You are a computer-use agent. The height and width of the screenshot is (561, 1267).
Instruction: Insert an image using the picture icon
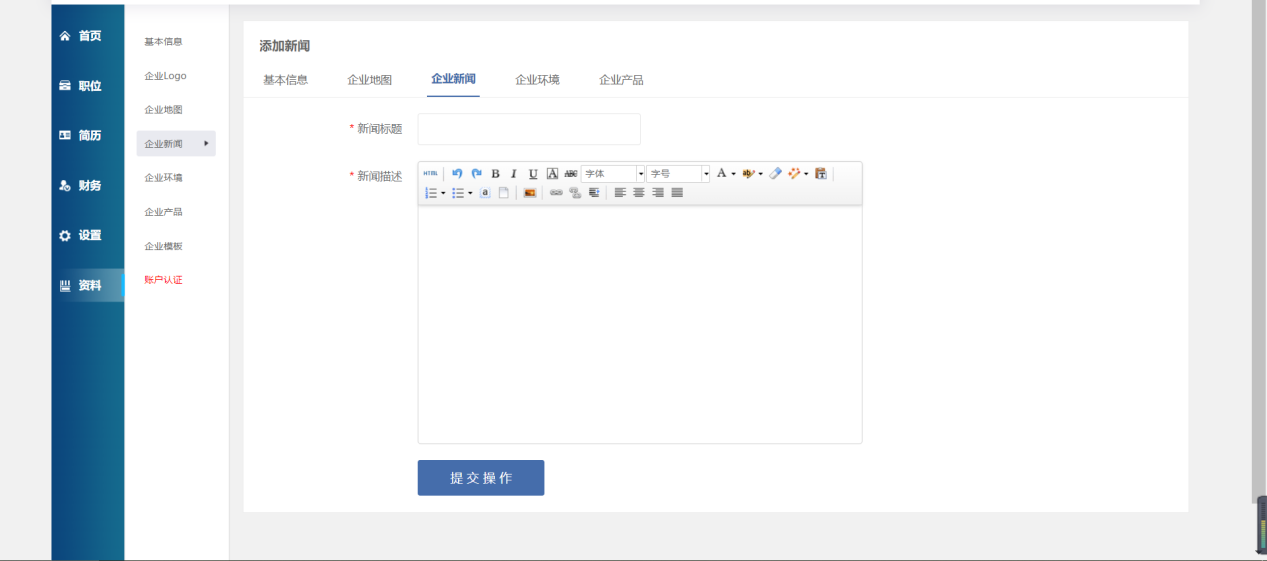click(530, 193)
